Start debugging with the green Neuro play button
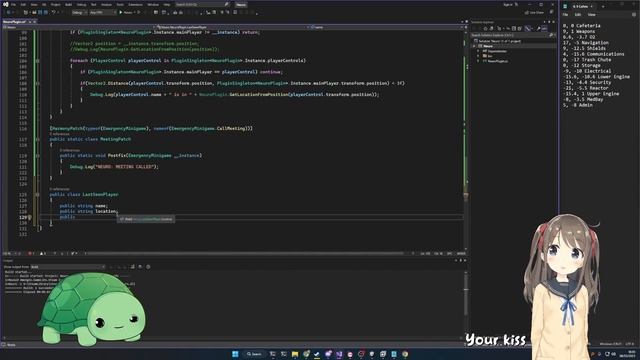The image size is (640, 360). point(126,12)
